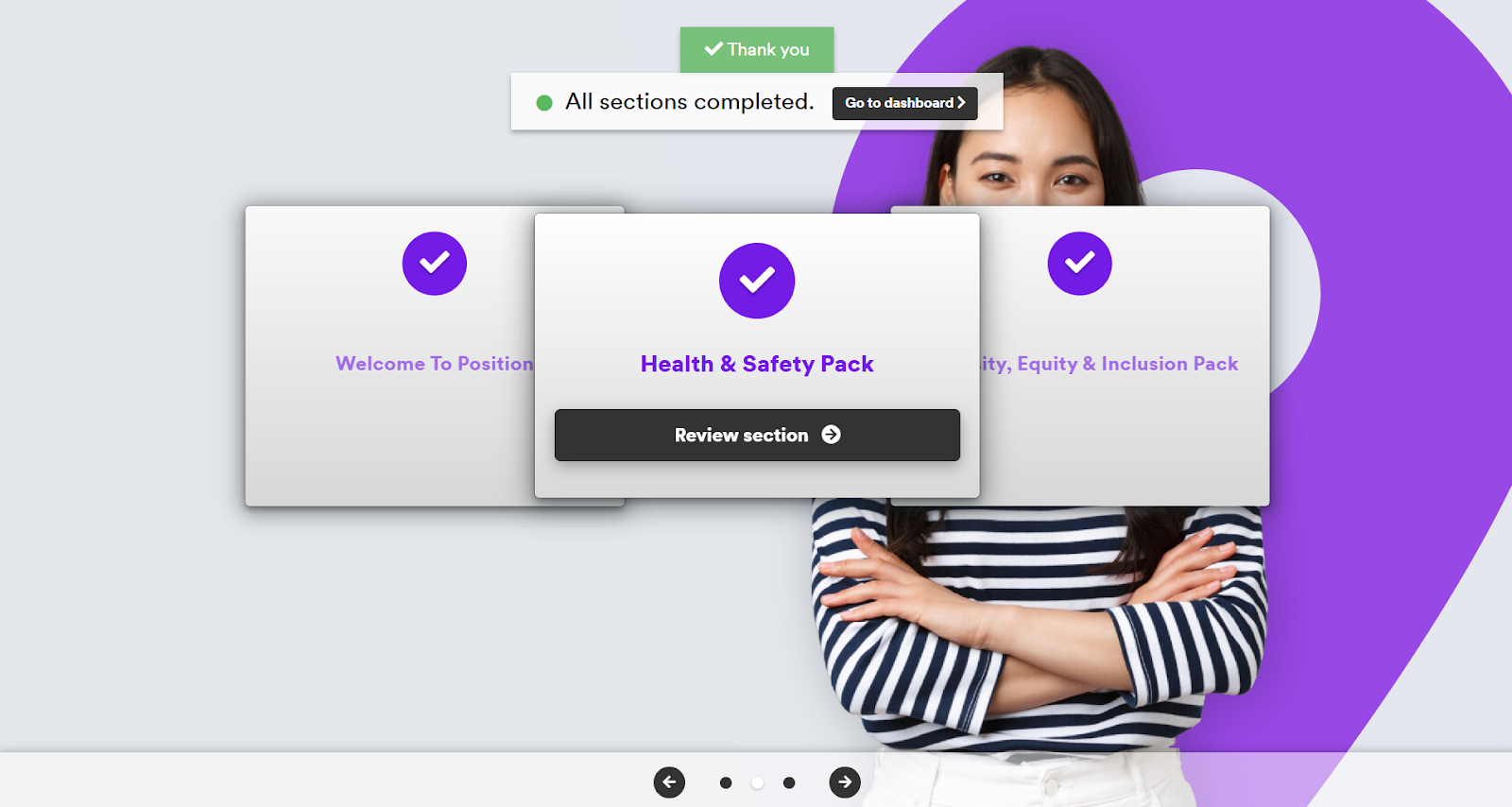
Task: Click the arrow icon in Review section
Action: coord(831,435)
